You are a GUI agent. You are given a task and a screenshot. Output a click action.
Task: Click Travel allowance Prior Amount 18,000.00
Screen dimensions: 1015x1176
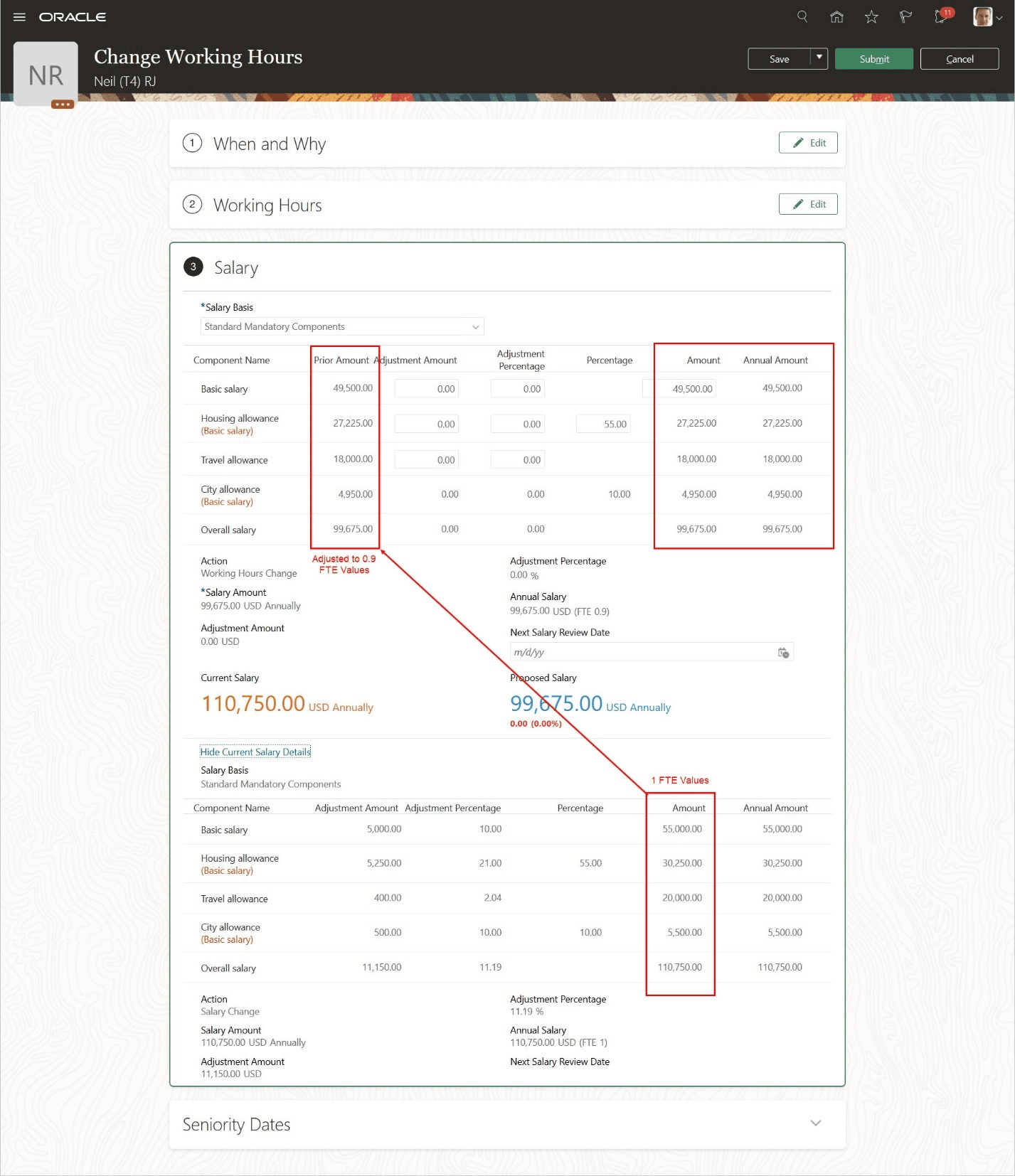click(x=353, y=459)
